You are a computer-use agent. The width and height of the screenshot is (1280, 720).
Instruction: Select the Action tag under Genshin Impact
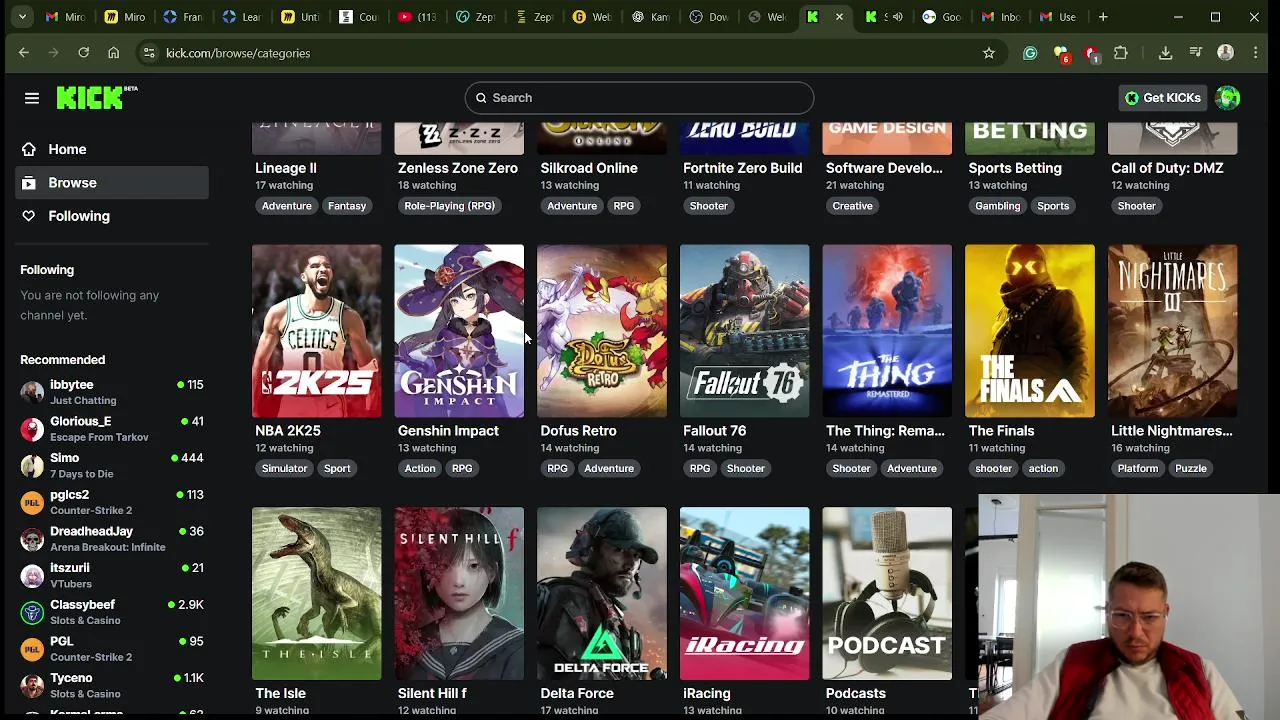coord(420,468)
